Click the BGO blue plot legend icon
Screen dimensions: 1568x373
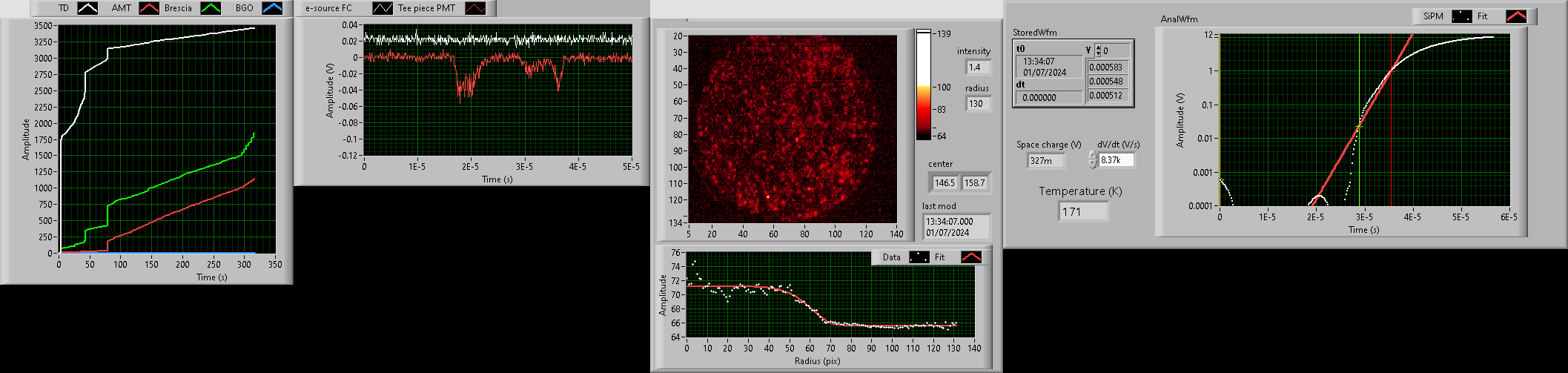point(272,8)
